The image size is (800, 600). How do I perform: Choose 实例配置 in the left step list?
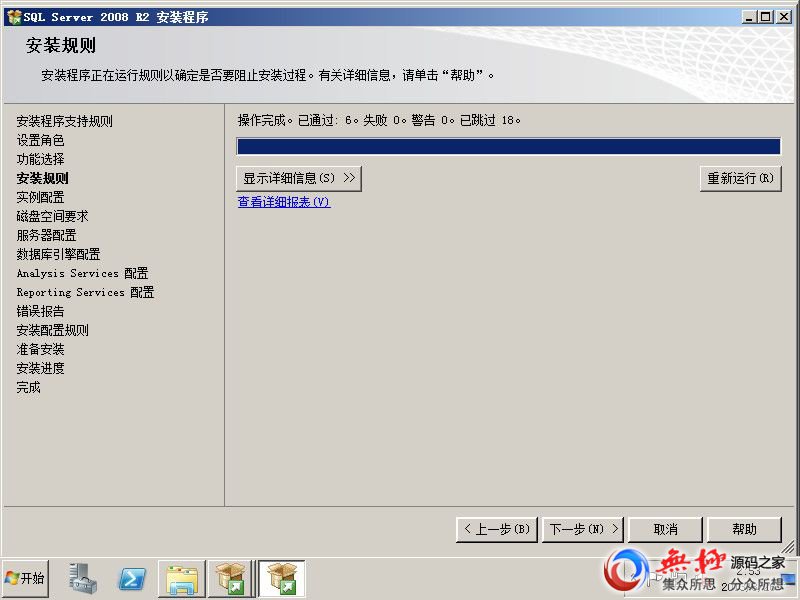(x=40, y=198)
